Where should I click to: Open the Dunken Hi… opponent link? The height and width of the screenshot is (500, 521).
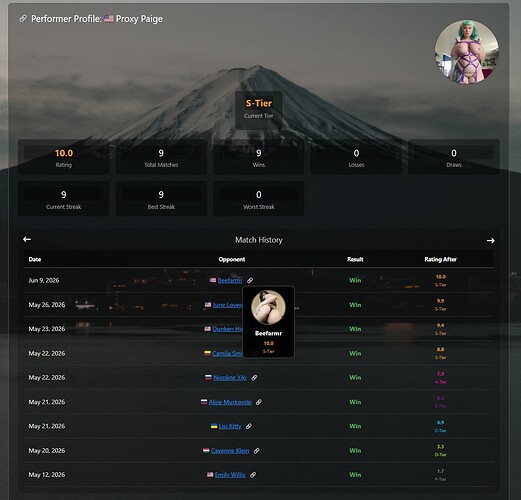tap(227, 329)
